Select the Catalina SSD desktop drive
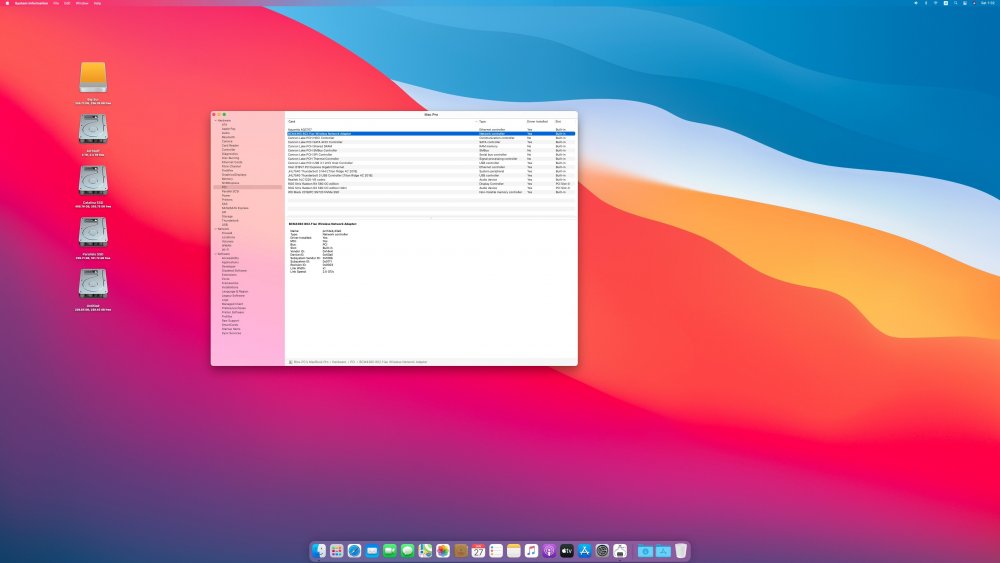Screen dimensions: 1000x563 point(93,180)
